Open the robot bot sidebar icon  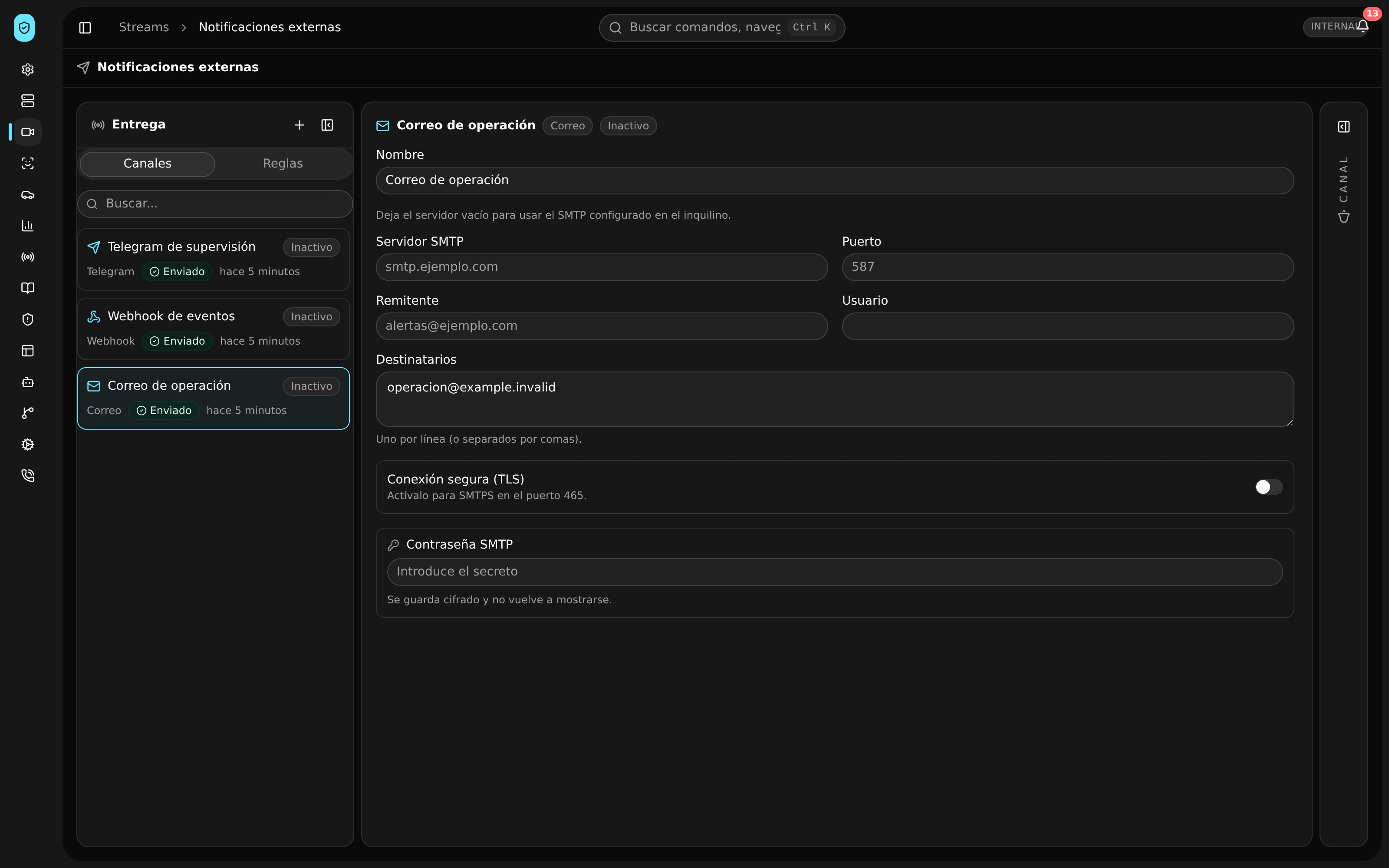point(27,382)
